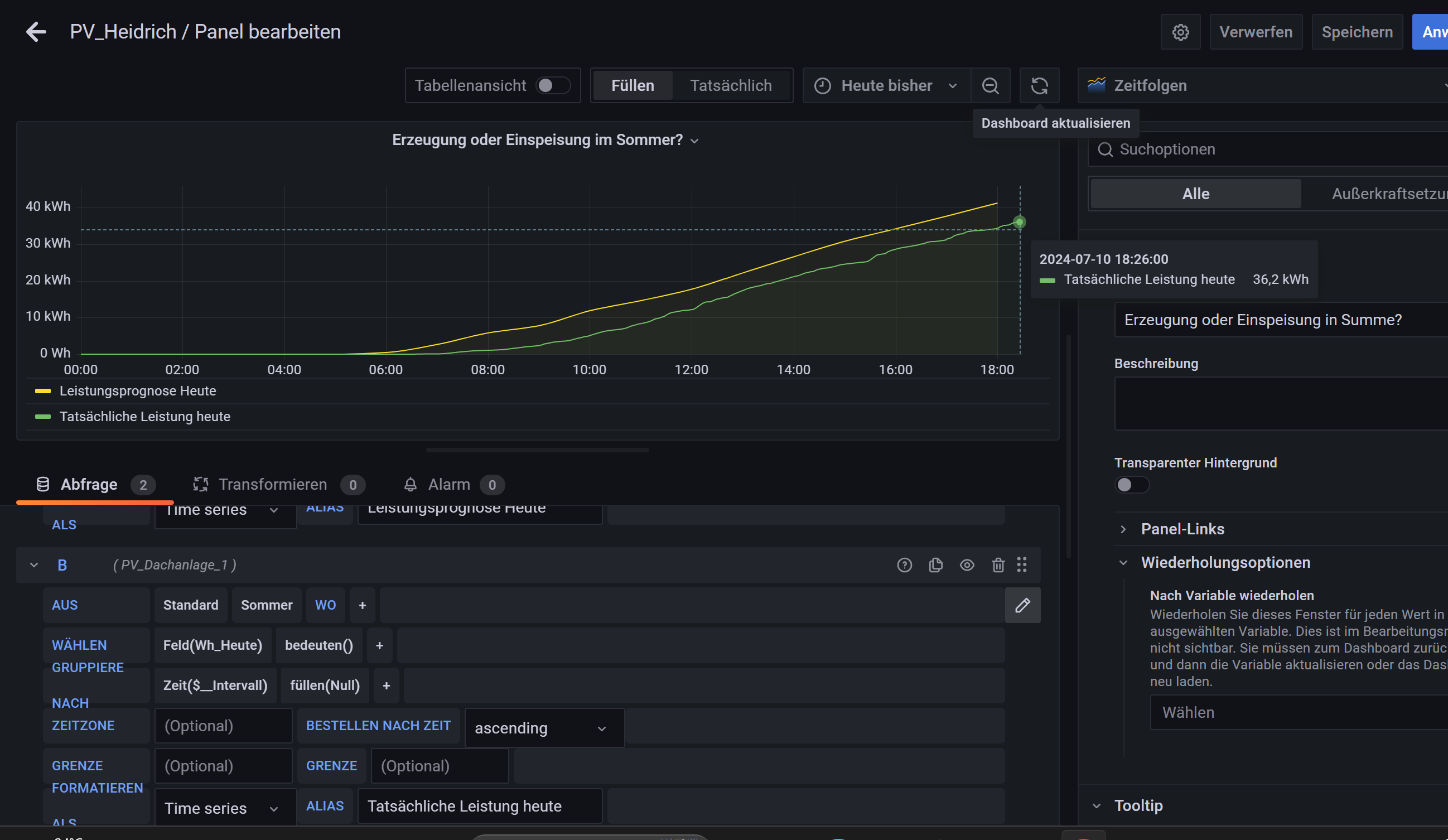
Task: Switch to the Transformieren tab
Action: click(x=272, y=484)
